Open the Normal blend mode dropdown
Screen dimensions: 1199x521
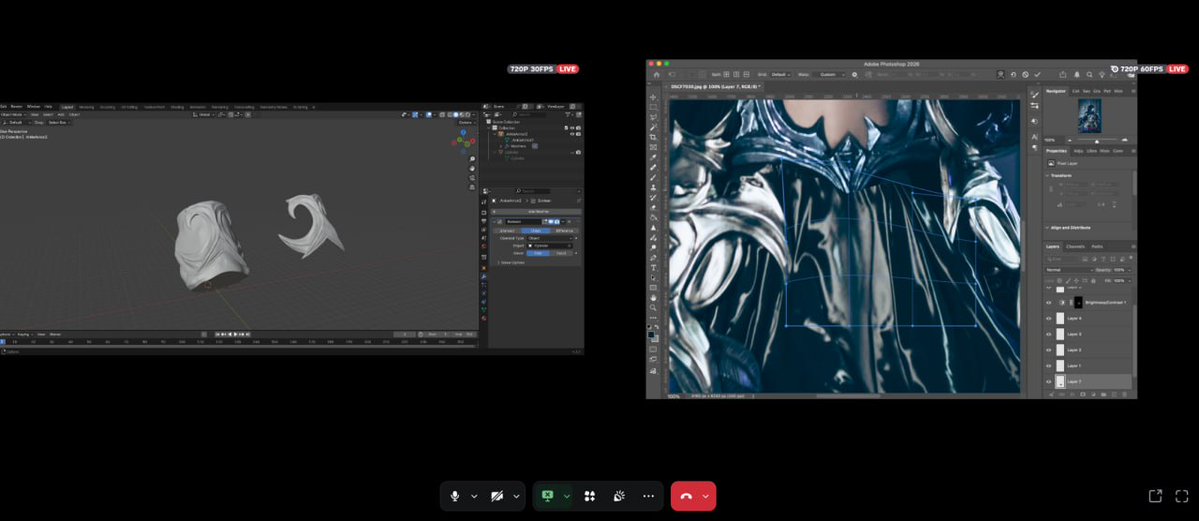[x=1070, y=270]
